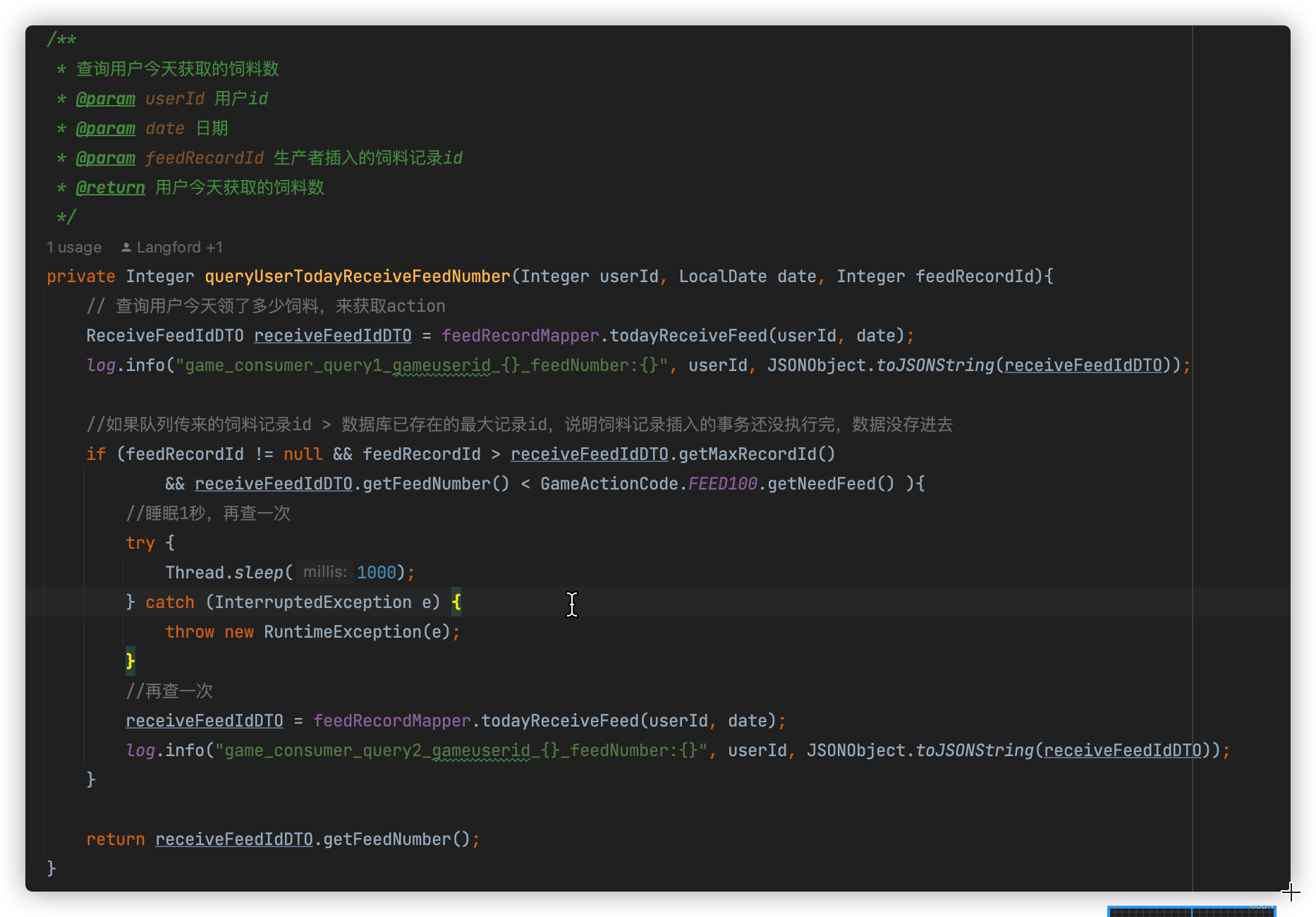The height and width of the screenshot is (917, 1316).
Task: Click the person icon beside Langford
Action: coord(126,248)
